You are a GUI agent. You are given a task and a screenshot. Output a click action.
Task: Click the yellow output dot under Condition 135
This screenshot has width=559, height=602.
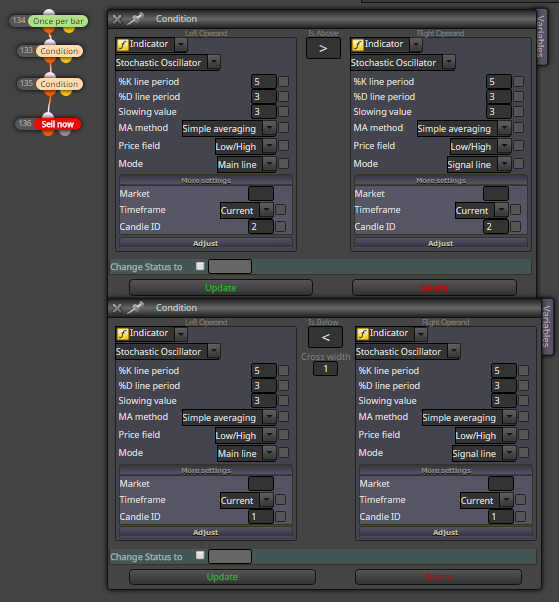(x=66, y=93)
